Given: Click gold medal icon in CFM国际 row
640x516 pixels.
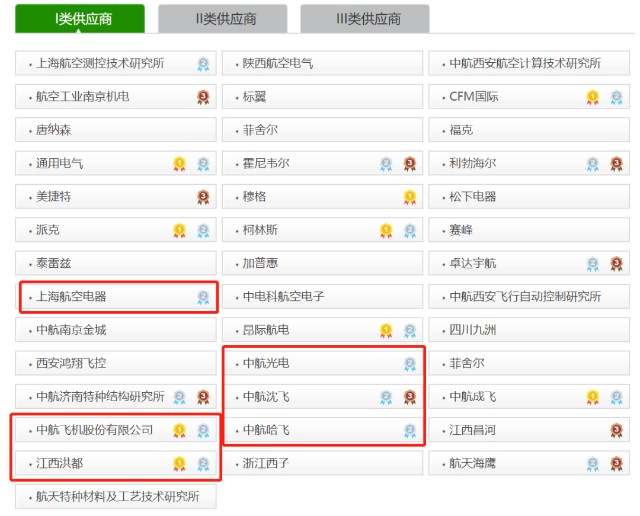Looking at the screenshot, I should coord(593,97).
